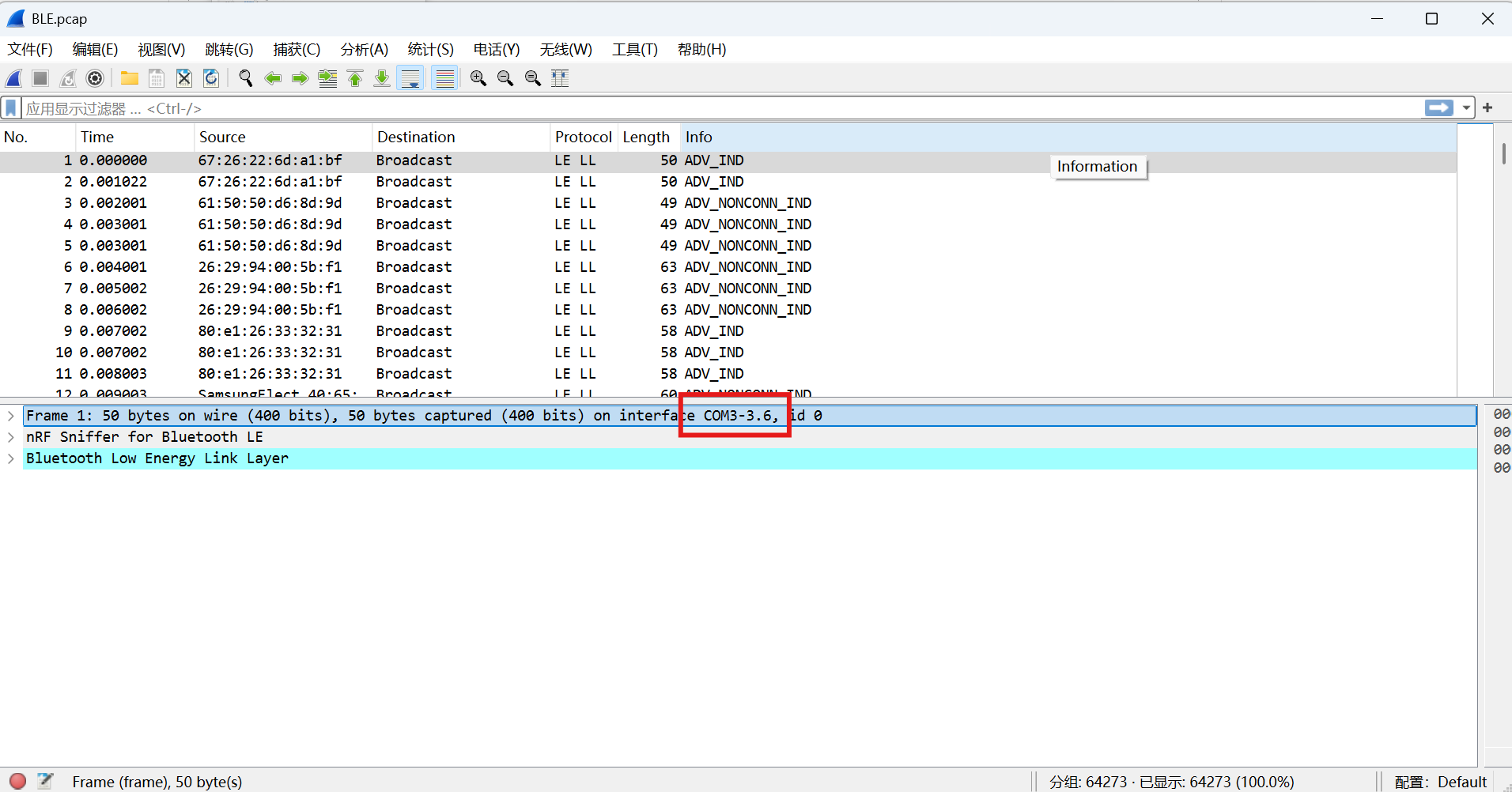Open the 编辑(E) menu
The width and height of the screenshot is (1512, 792).
[x=95, y=50]
